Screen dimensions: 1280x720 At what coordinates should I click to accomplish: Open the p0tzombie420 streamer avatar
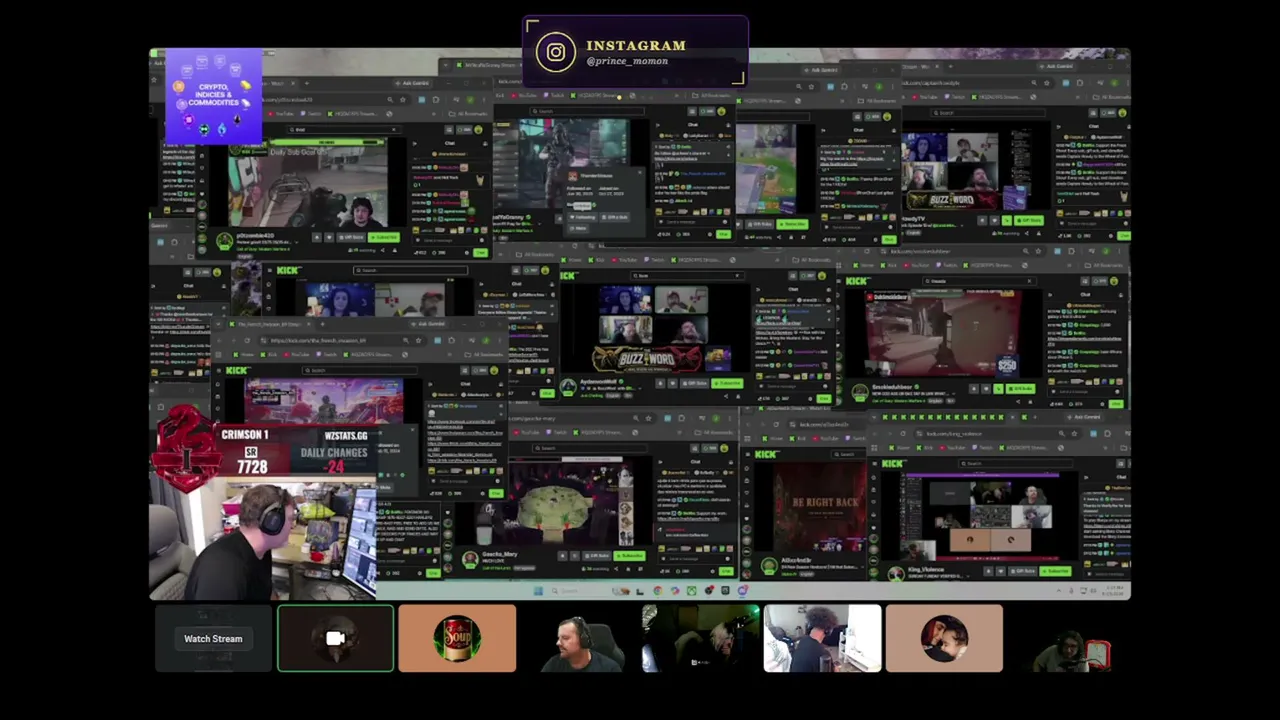point(224,240)
